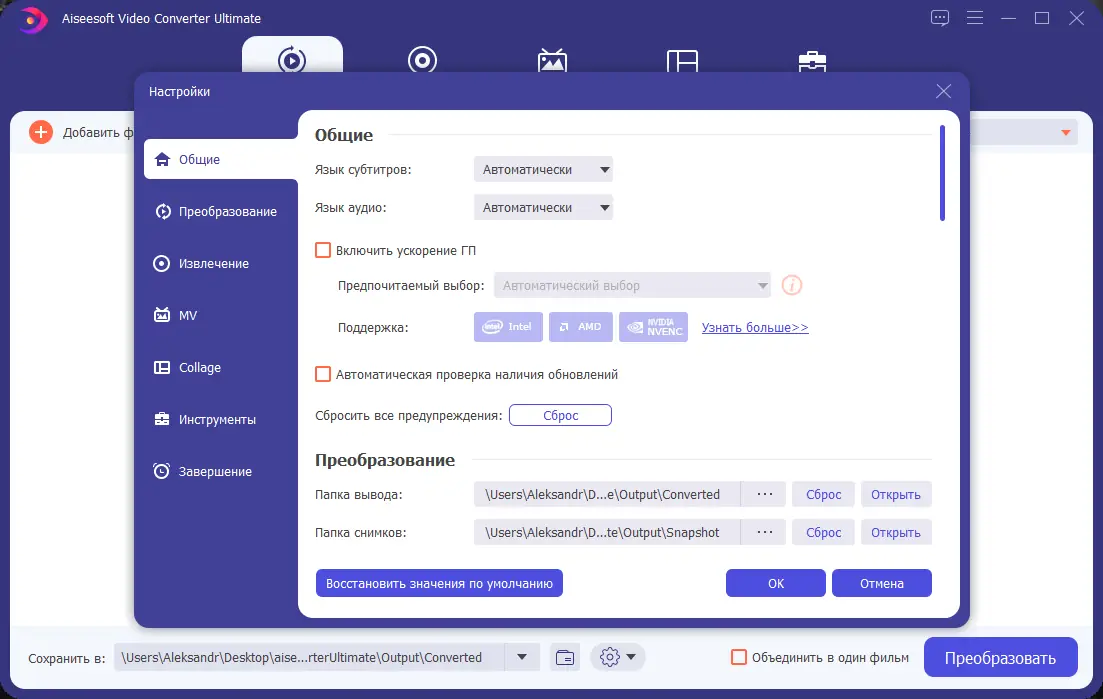Enable Включить ускорение ГП checkbox

coord(323,250)
